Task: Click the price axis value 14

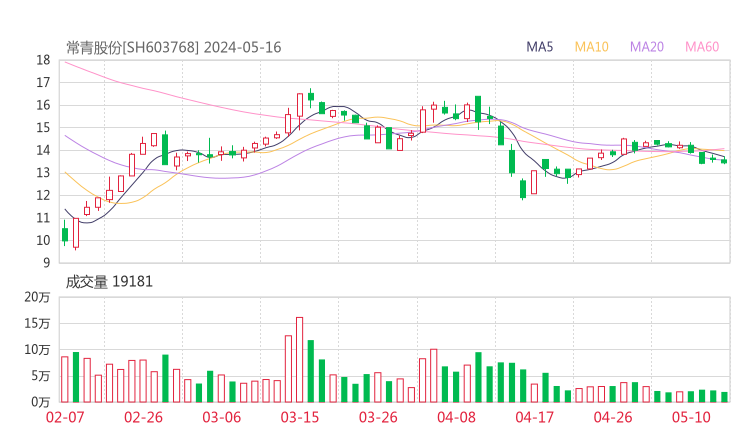Action: coord(43,150)
